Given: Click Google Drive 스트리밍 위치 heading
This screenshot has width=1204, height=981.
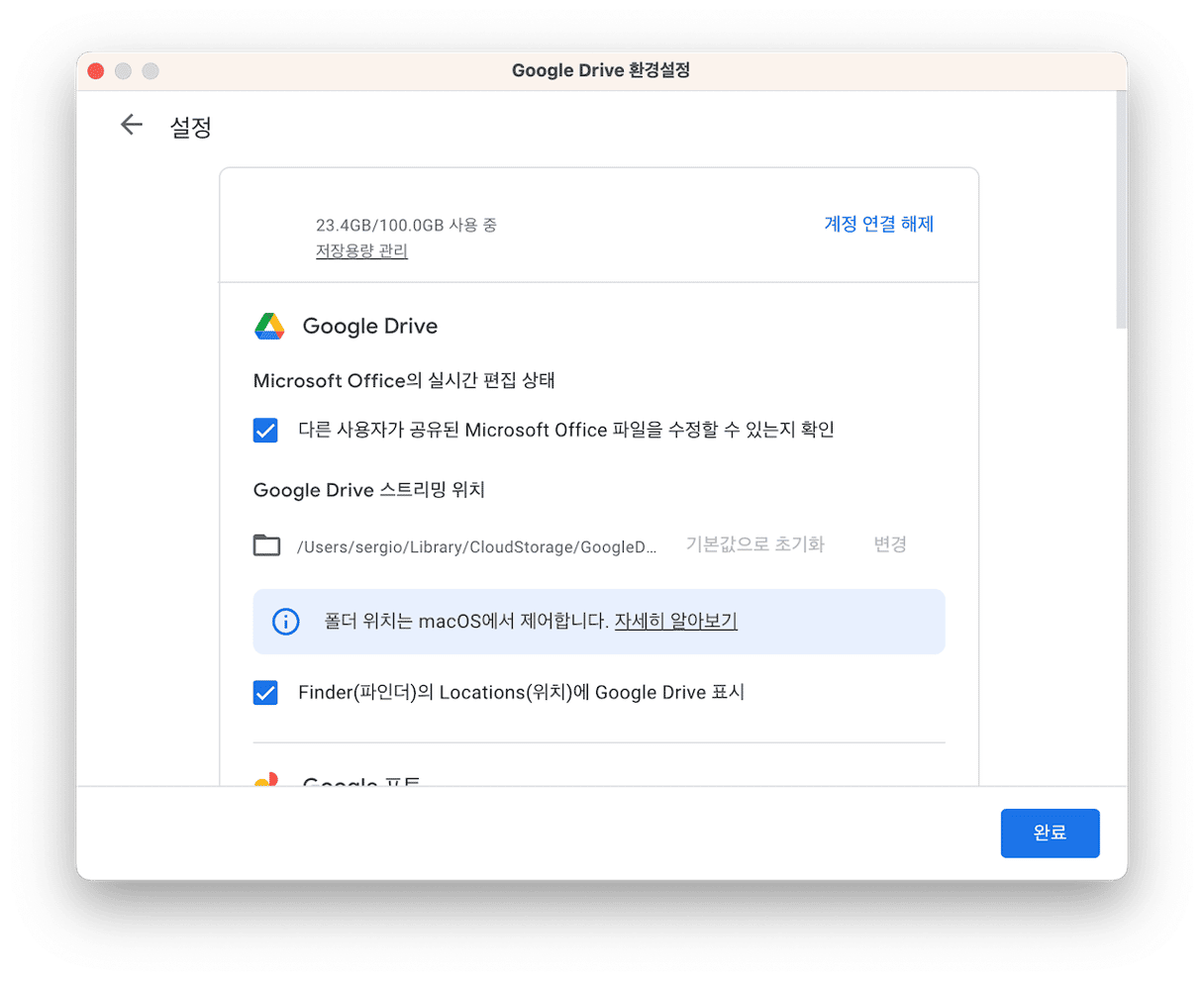Looking at the screenshot, I should [369, 490].
